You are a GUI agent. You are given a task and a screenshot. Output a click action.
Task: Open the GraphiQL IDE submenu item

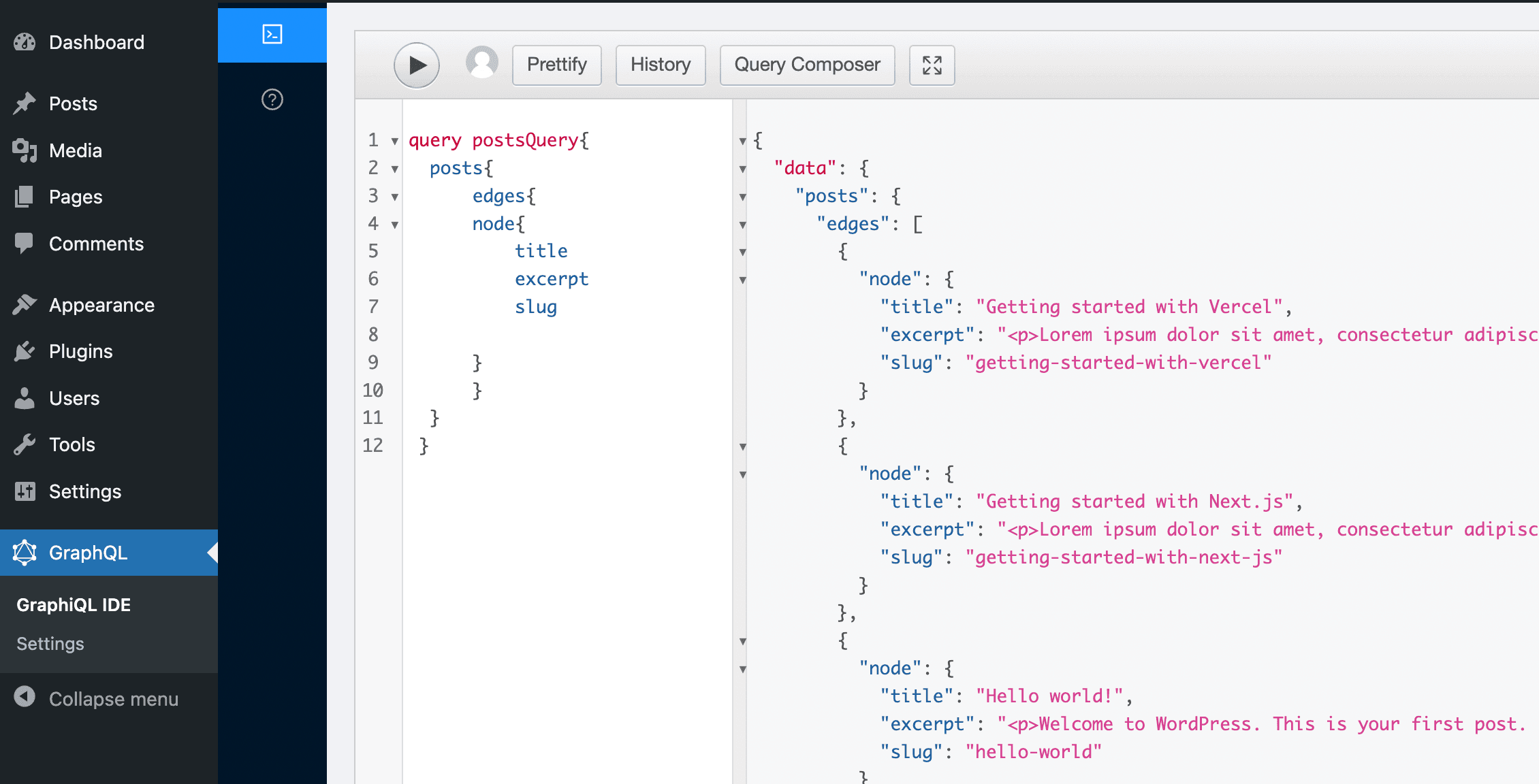[72, 604]
